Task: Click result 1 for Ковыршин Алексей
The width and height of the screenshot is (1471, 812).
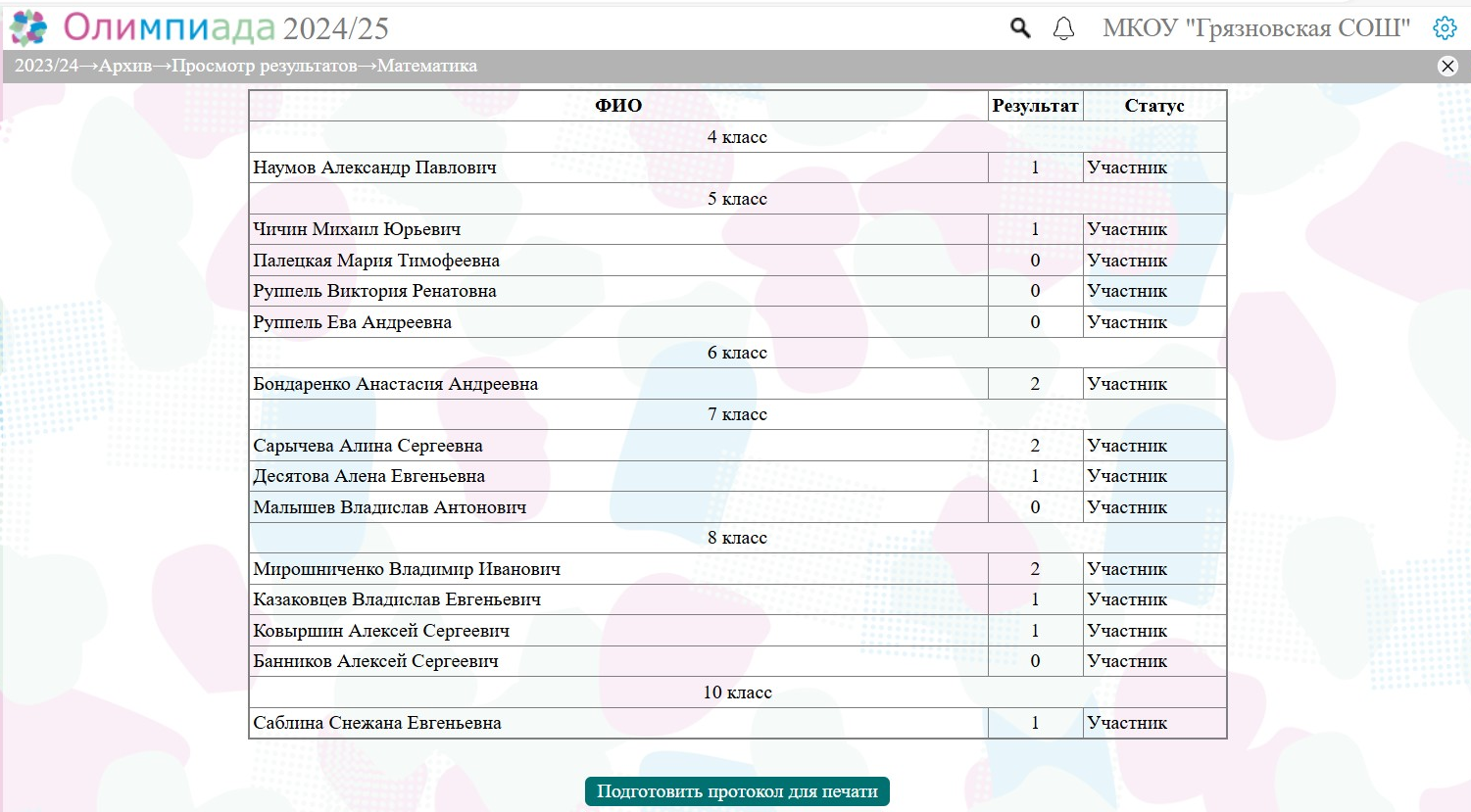Action: [x=1035, y=631]
